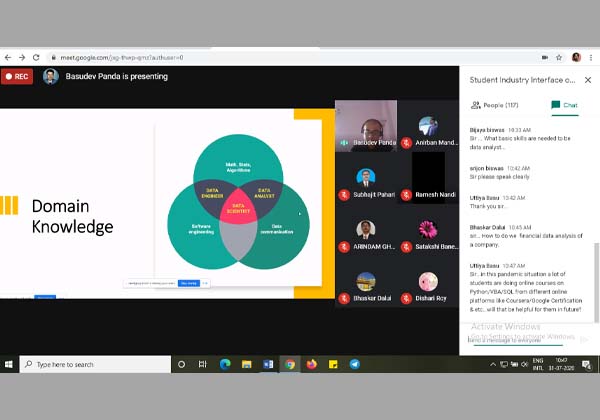This screenshot has width=600, height=420.
Task: Close the meeting side panel
Action: [586, 79]
